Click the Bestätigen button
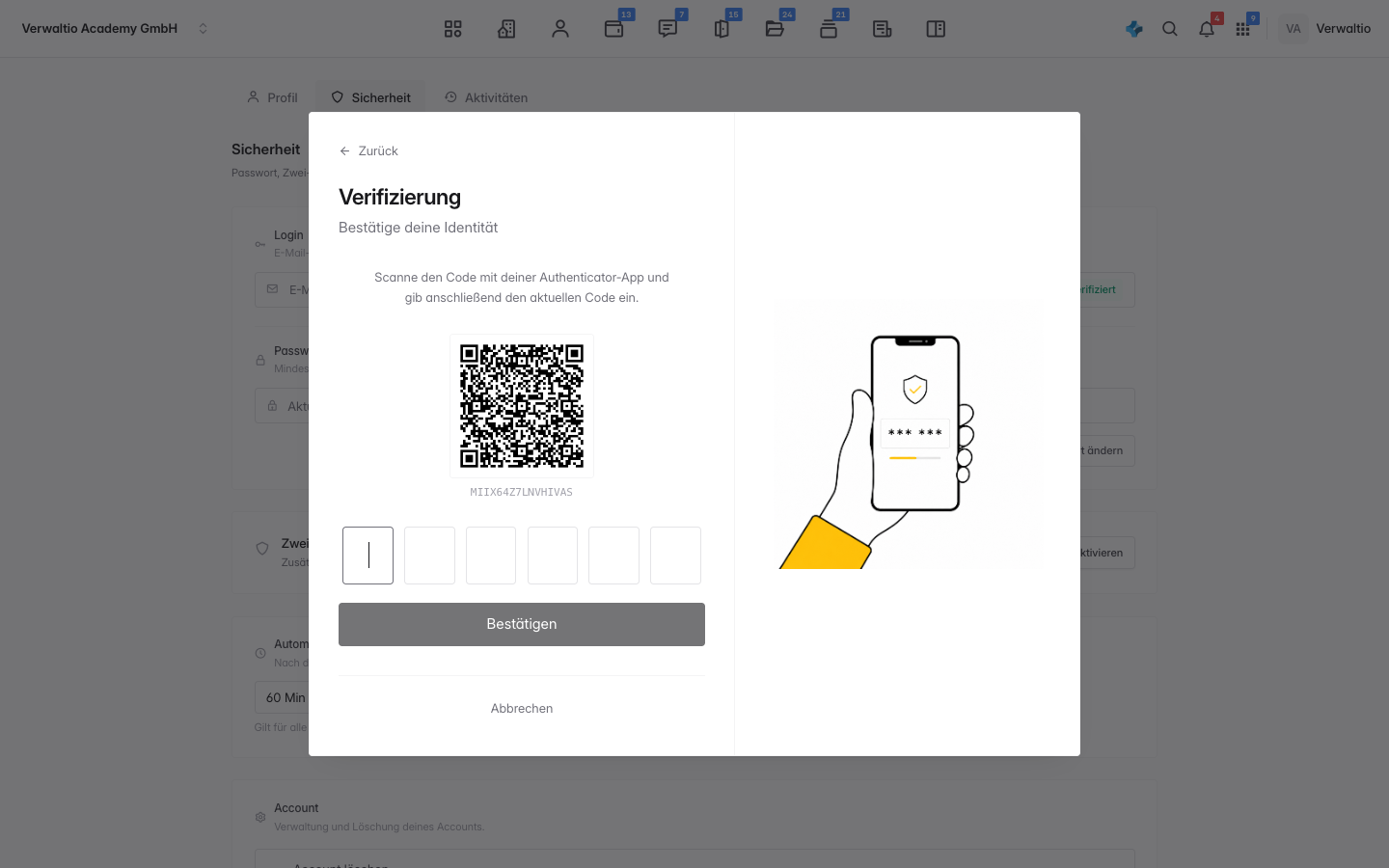The width and height of the screenshot is (1389, 868). click(522, 624)
